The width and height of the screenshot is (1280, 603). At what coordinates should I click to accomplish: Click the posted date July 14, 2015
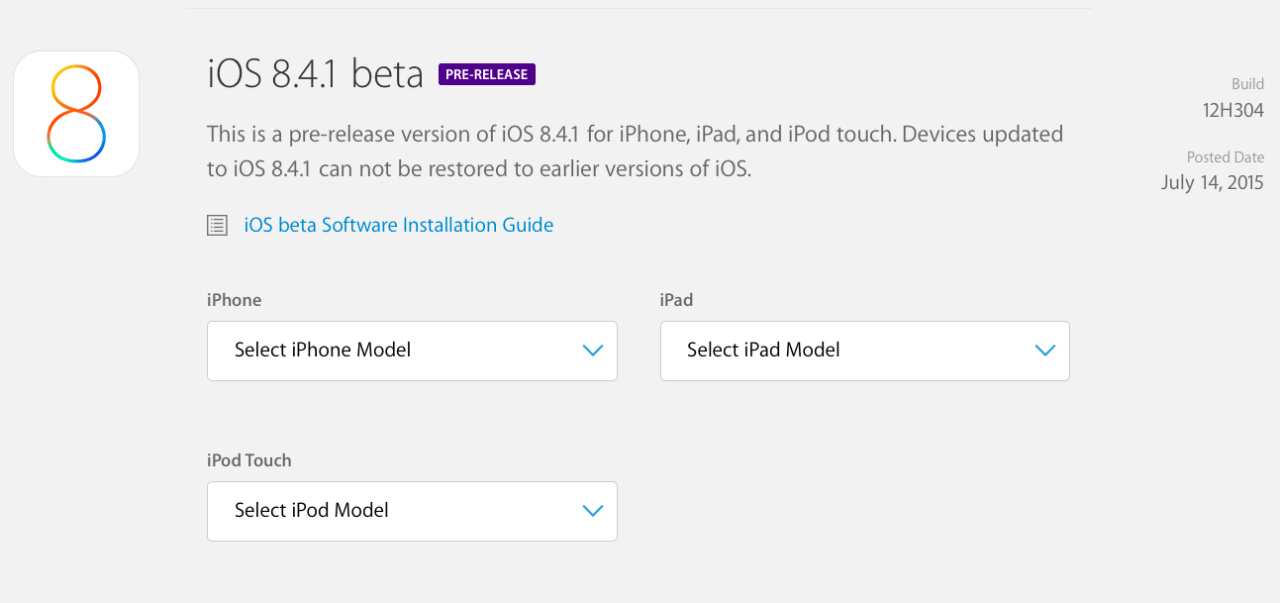(1212, 183)
